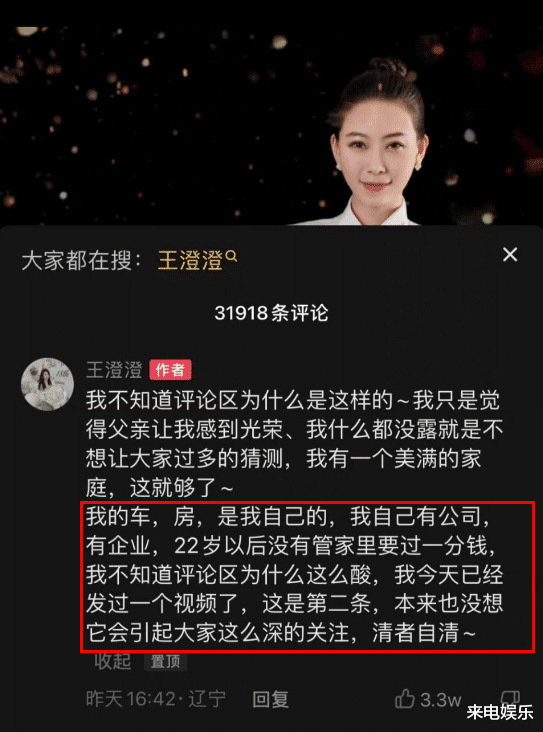Tap the 置顶 pinned tag
543x732 pixels.
(165, 661)
